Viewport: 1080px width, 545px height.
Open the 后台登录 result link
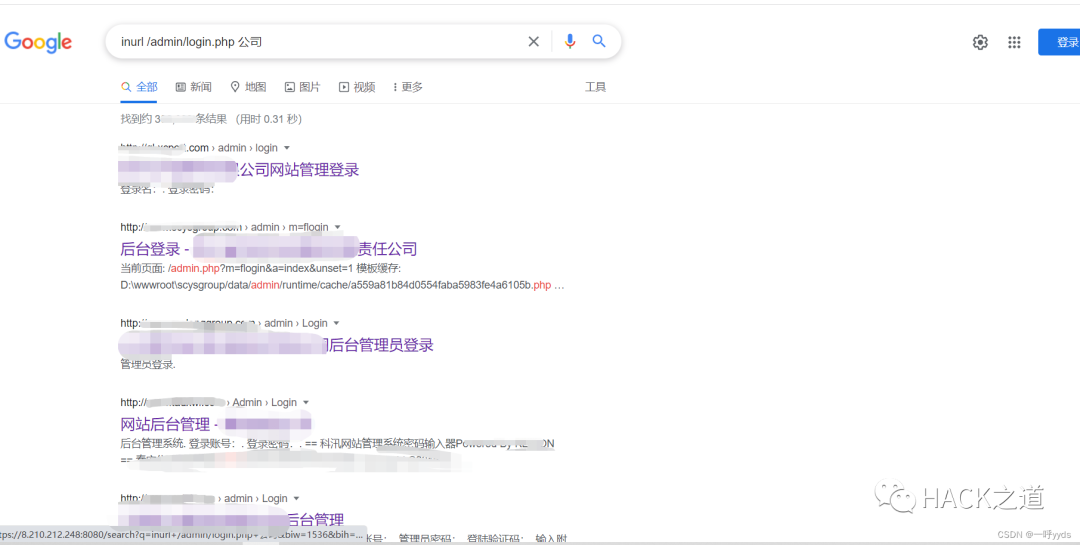coord(150,249)
